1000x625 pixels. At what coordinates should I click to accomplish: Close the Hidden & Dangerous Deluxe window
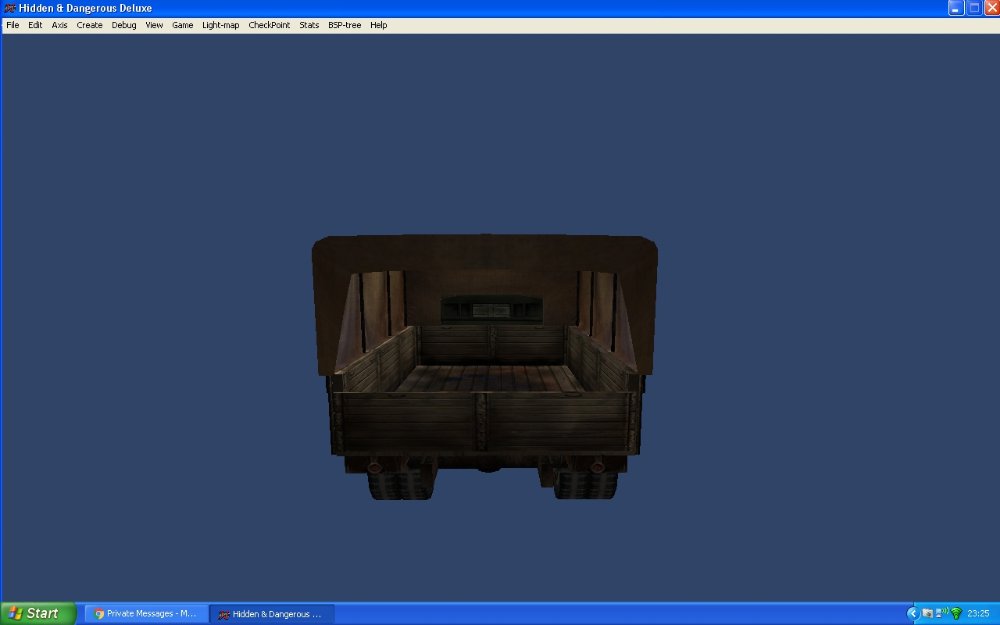992,8
